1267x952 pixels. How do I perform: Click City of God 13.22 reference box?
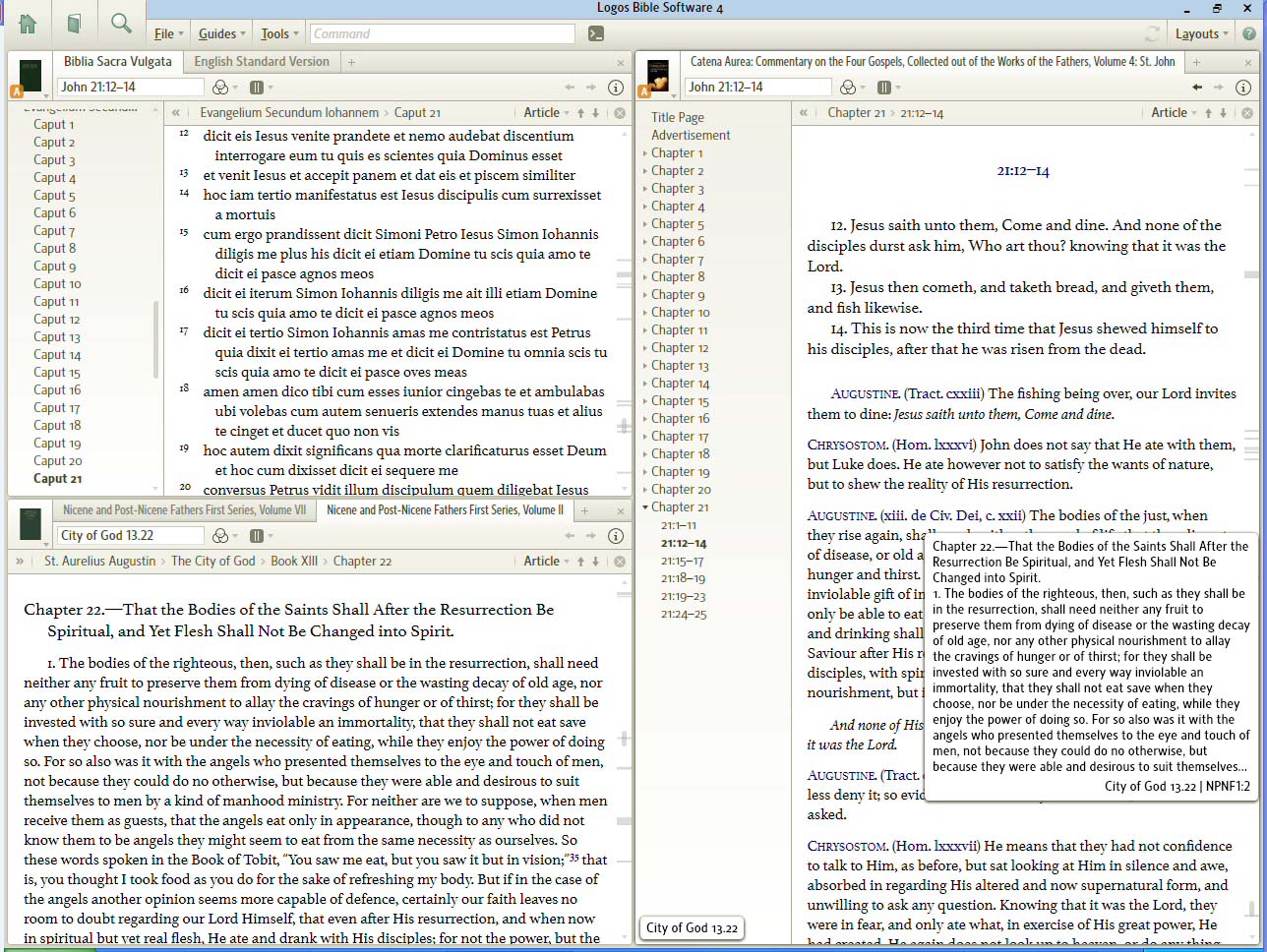(x=130, y=536)
